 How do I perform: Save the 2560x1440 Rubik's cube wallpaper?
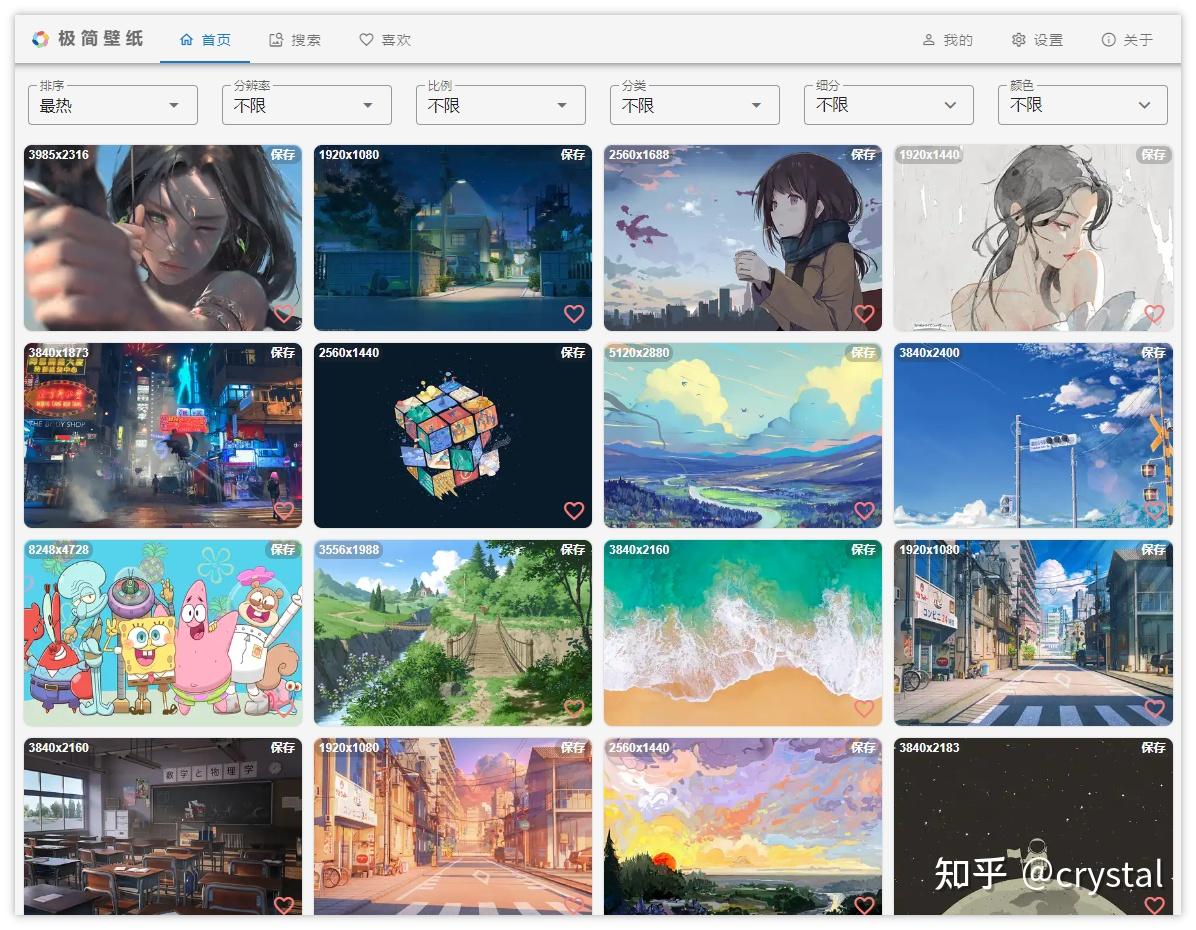573,352
